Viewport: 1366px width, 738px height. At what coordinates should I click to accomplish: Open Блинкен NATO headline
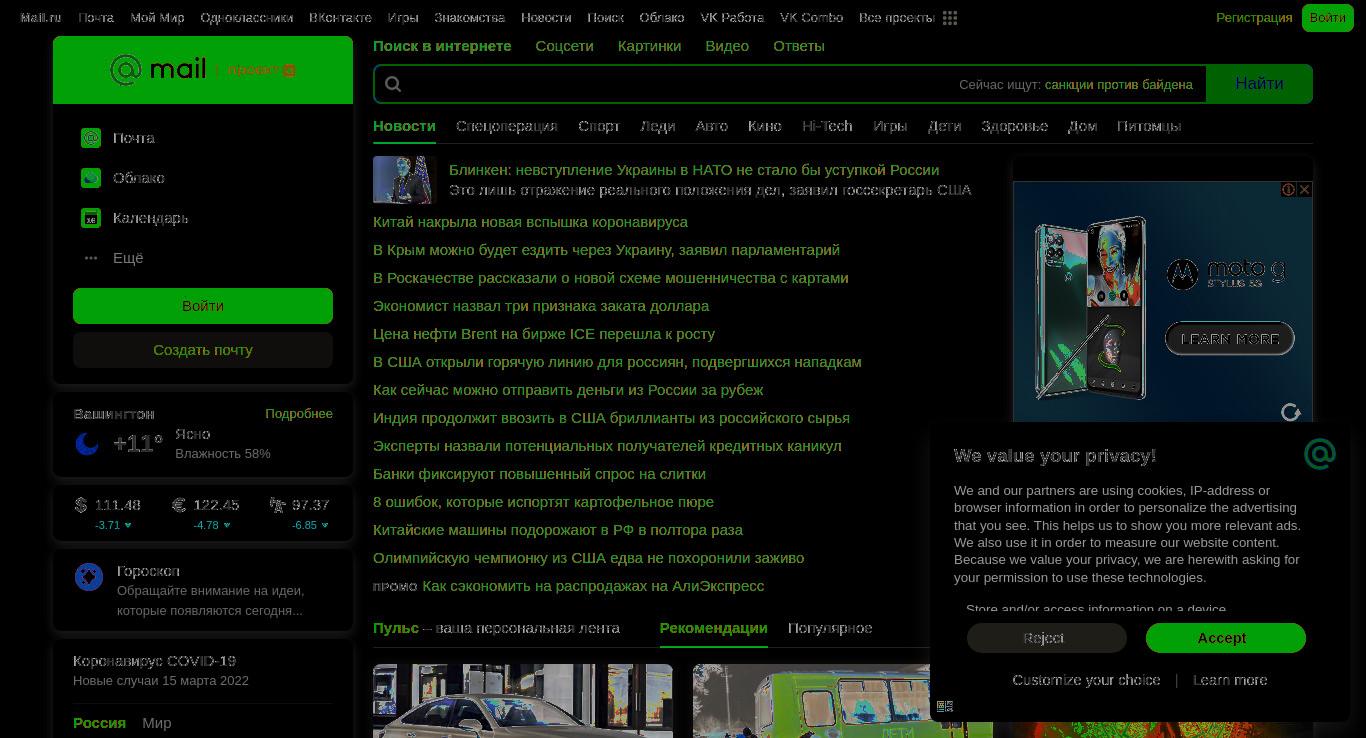click(x=694, y=170)
